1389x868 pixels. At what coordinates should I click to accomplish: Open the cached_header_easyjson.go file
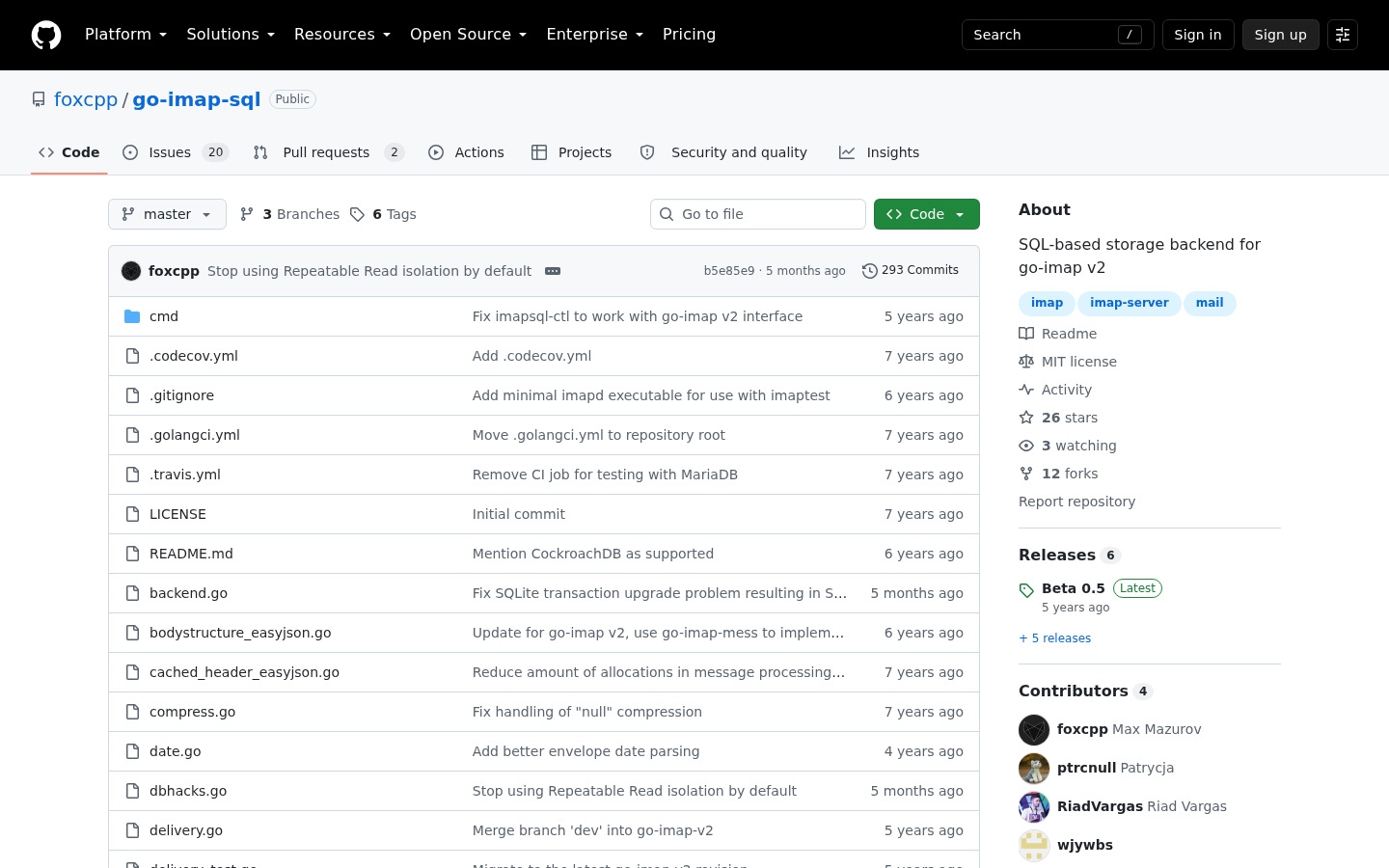coord(244,672)
